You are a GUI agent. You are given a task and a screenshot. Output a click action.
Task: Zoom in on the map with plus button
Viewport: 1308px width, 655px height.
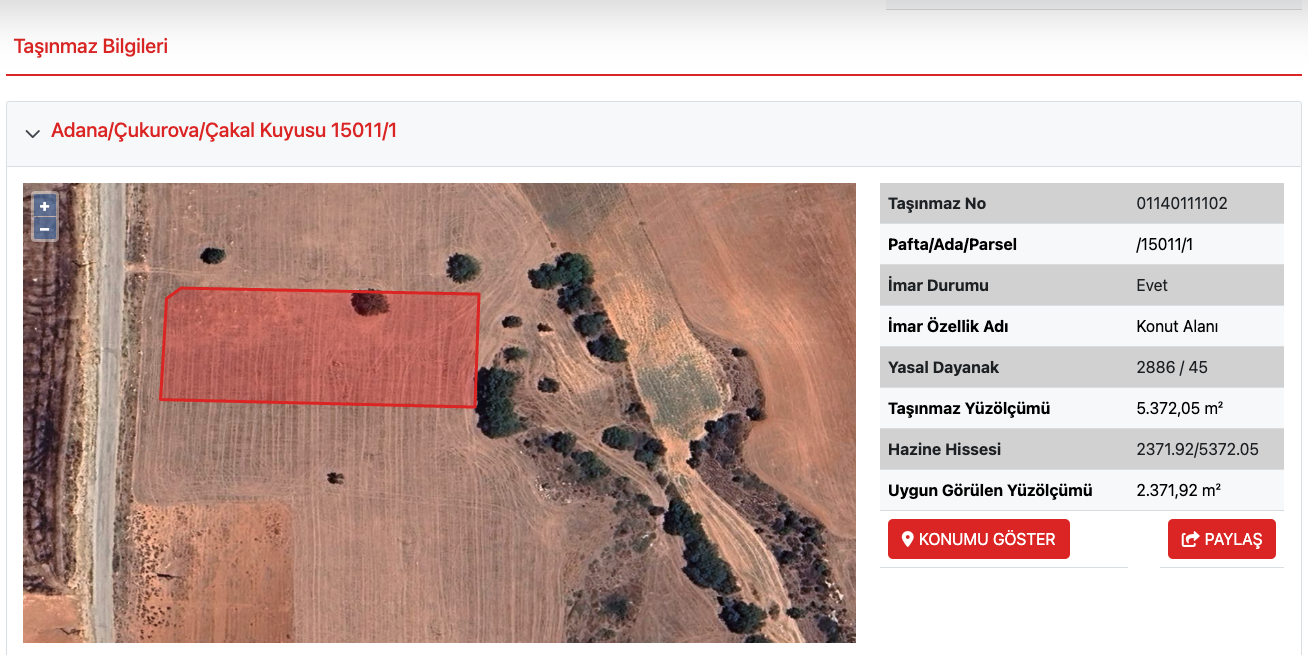pyautogui.click(x=45, y=206)
